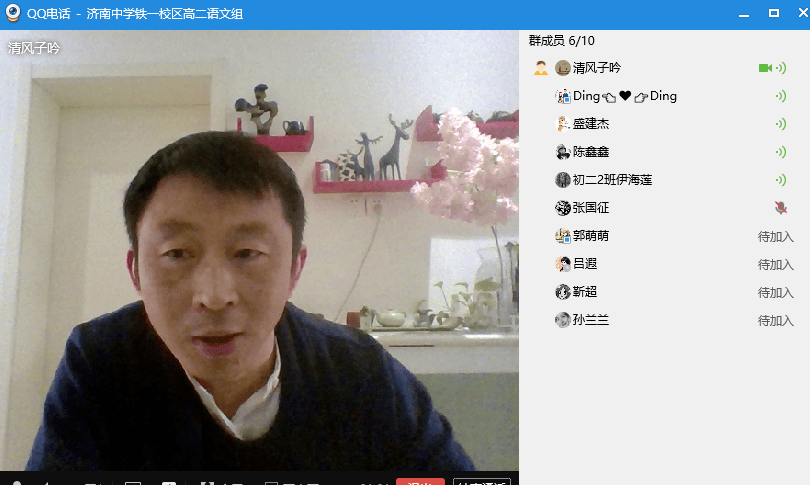
Task: Click the QQ电话 app icon in the title bar
Action: 12,13
